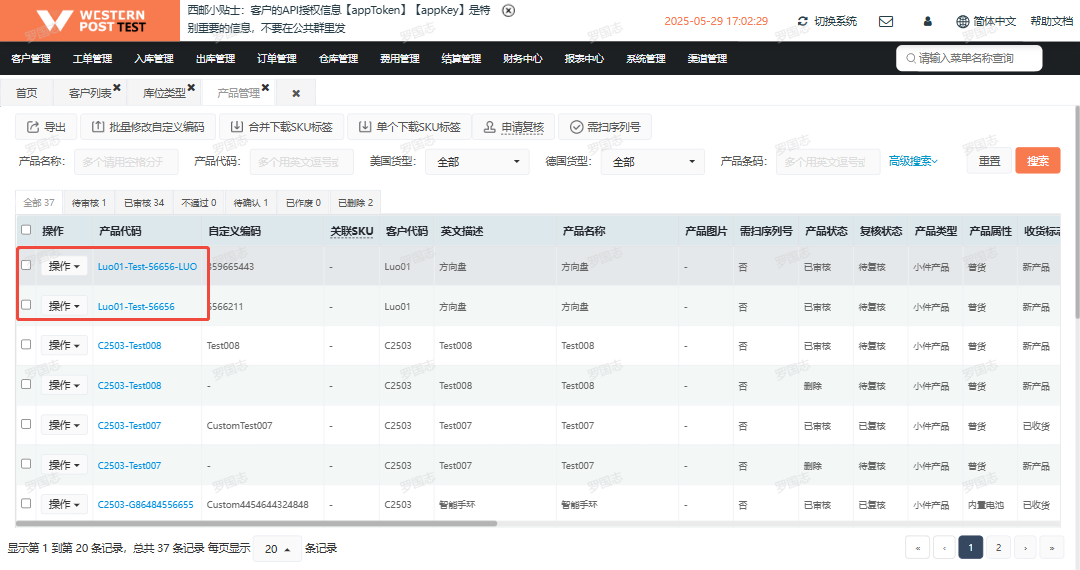Image resolution: width=1080 pixels, height=570 pixels.
Task: Open 德国货型 dropdown
Action: click(x=653, y=162)
